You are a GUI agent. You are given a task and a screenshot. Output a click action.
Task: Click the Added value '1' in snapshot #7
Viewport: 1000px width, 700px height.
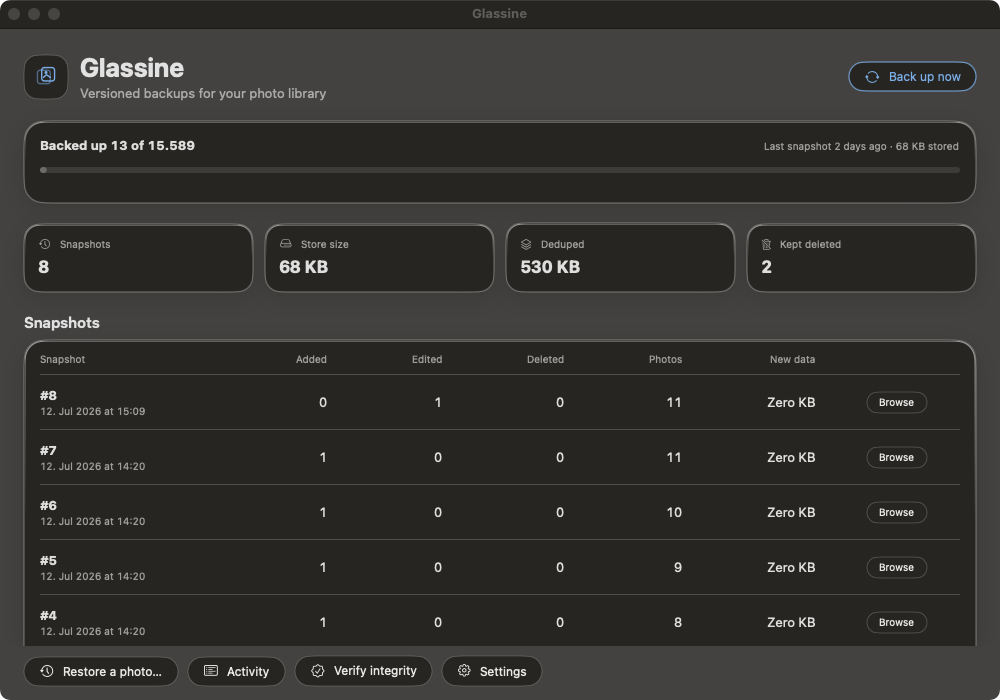(323, 457)
